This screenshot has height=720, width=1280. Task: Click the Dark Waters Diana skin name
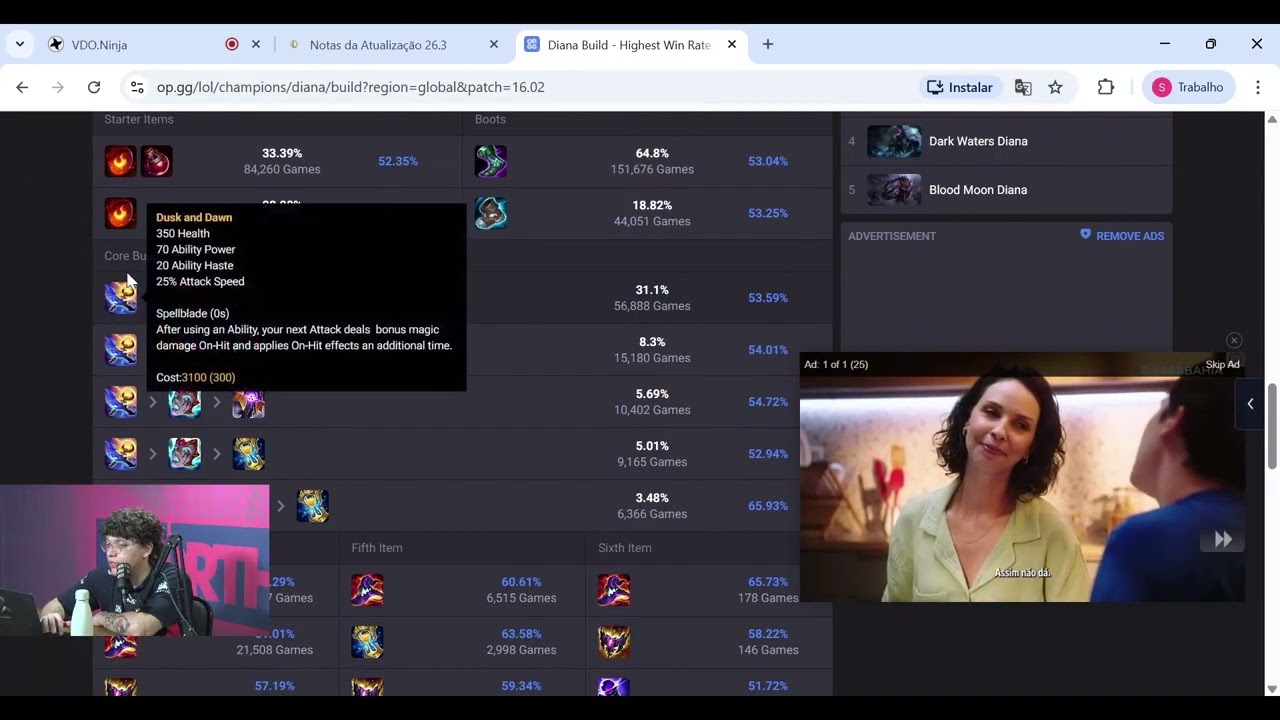(978, 141)
